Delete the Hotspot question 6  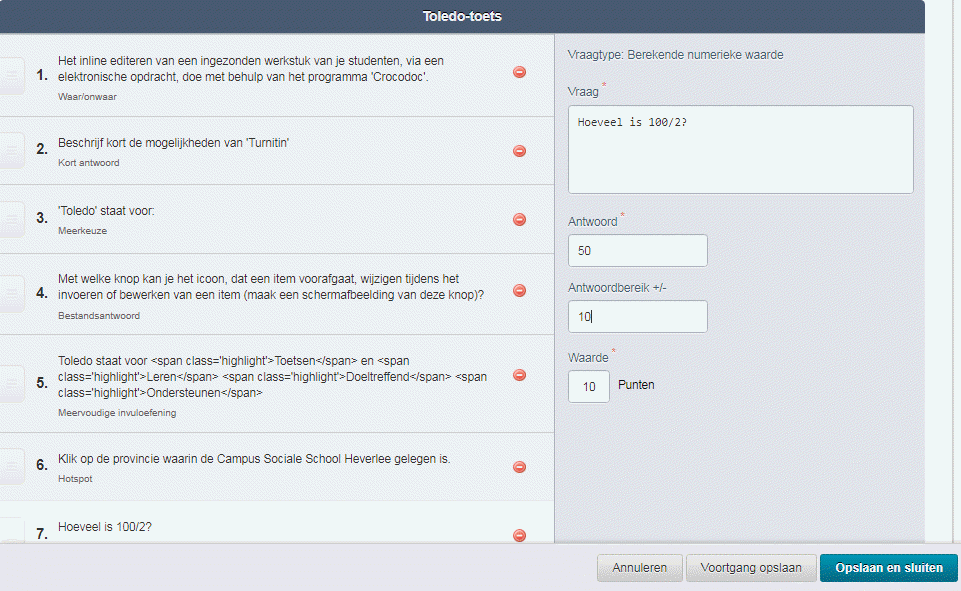pos(519,467)
